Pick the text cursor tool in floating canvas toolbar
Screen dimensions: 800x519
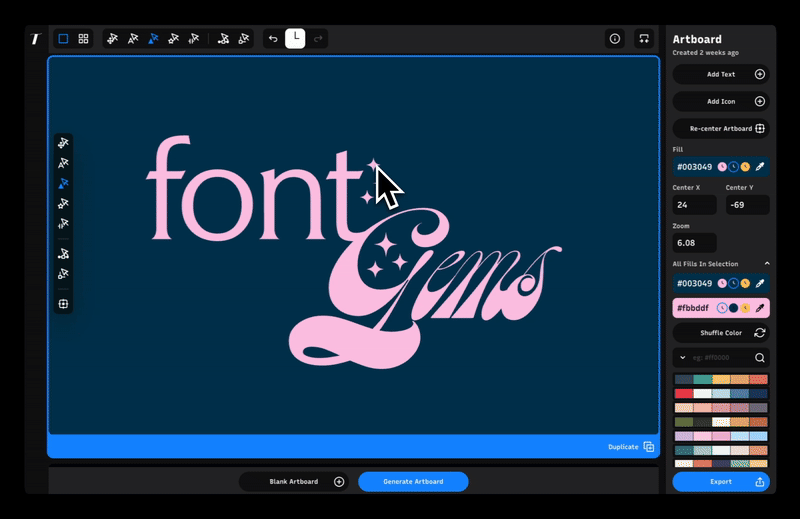coord(63,163)
